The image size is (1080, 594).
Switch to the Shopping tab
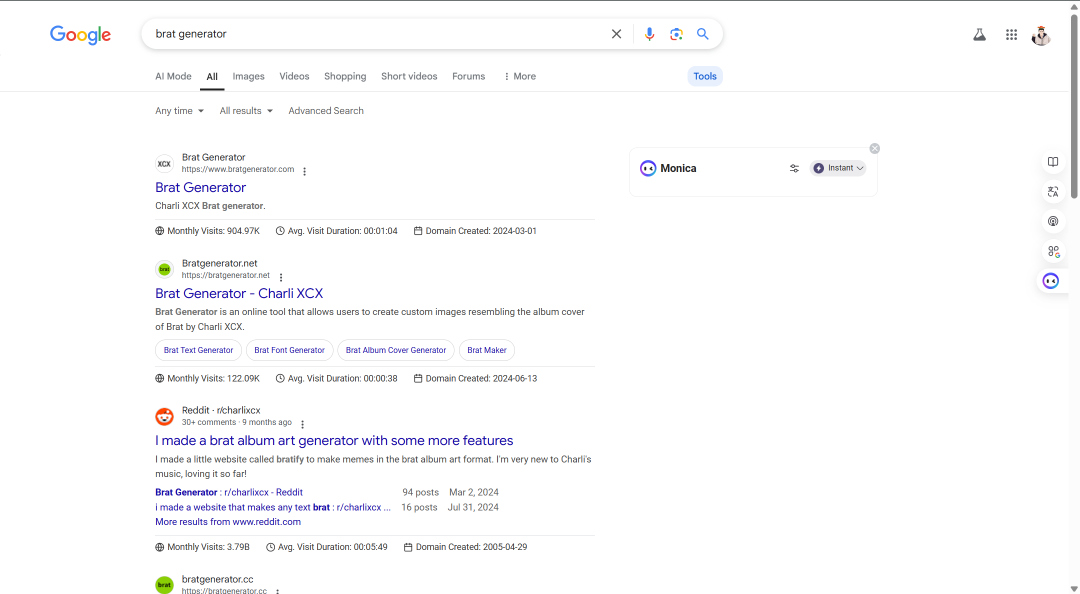[345, 76]
